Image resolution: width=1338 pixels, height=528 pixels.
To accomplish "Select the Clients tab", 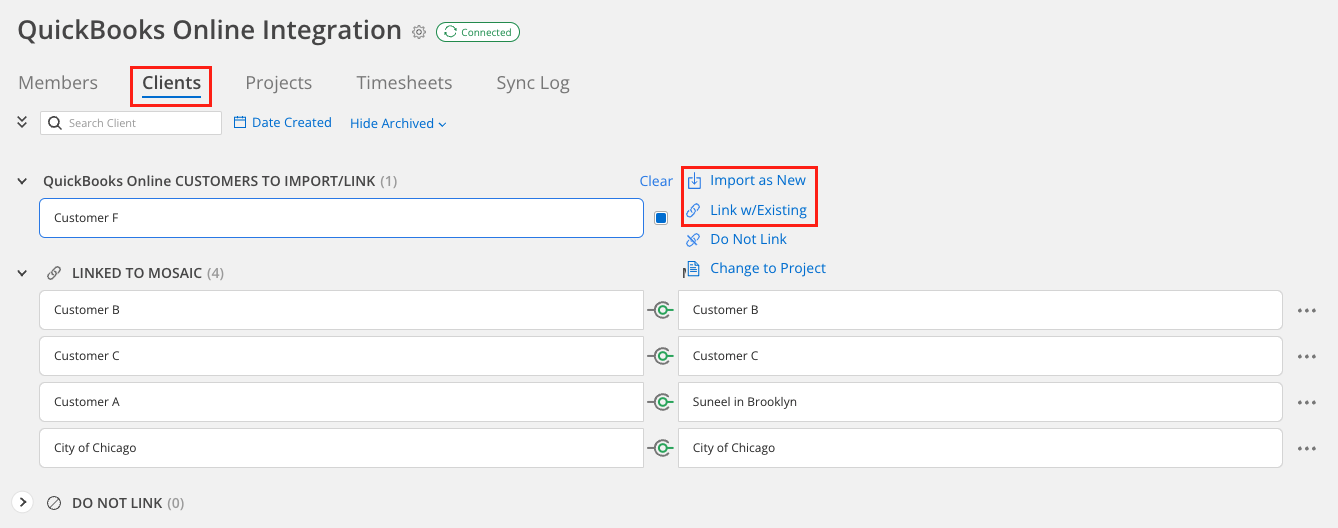I will pyautogui.click(x=171, y=83).
